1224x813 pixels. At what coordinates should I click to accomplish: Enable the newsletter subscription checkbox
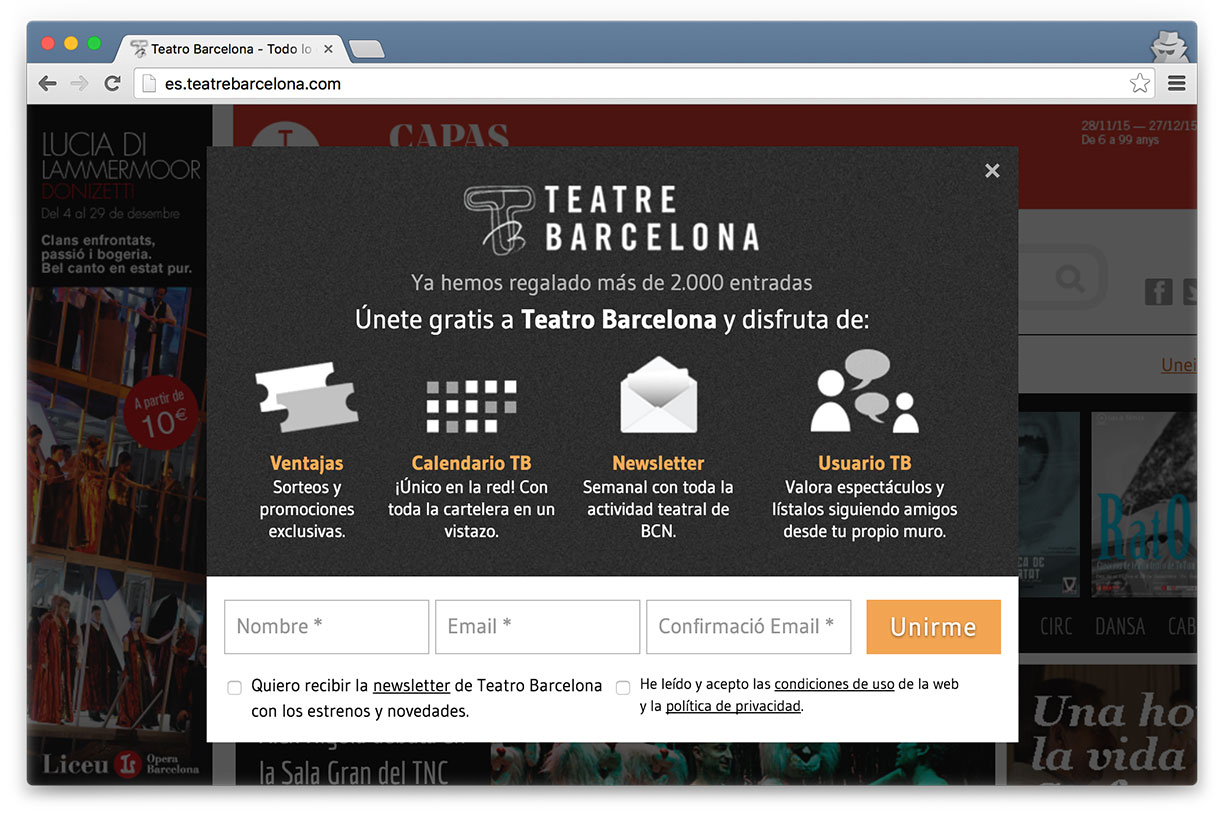tap(234, 688)
